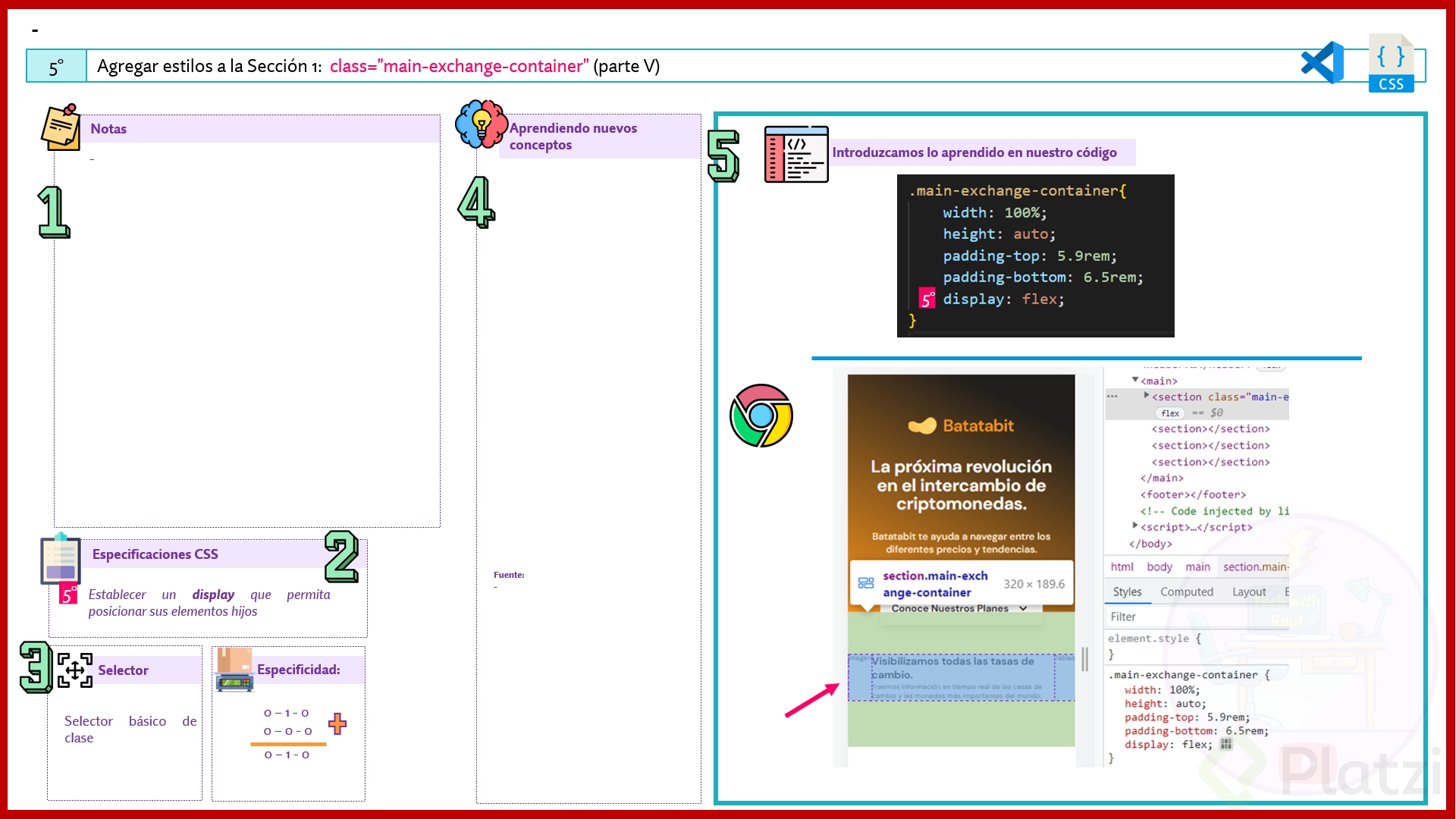Click the package scale icon by Especificidad
Image resolution: width=1456 pixels, height=819 pixels.
tap(235, 669)
